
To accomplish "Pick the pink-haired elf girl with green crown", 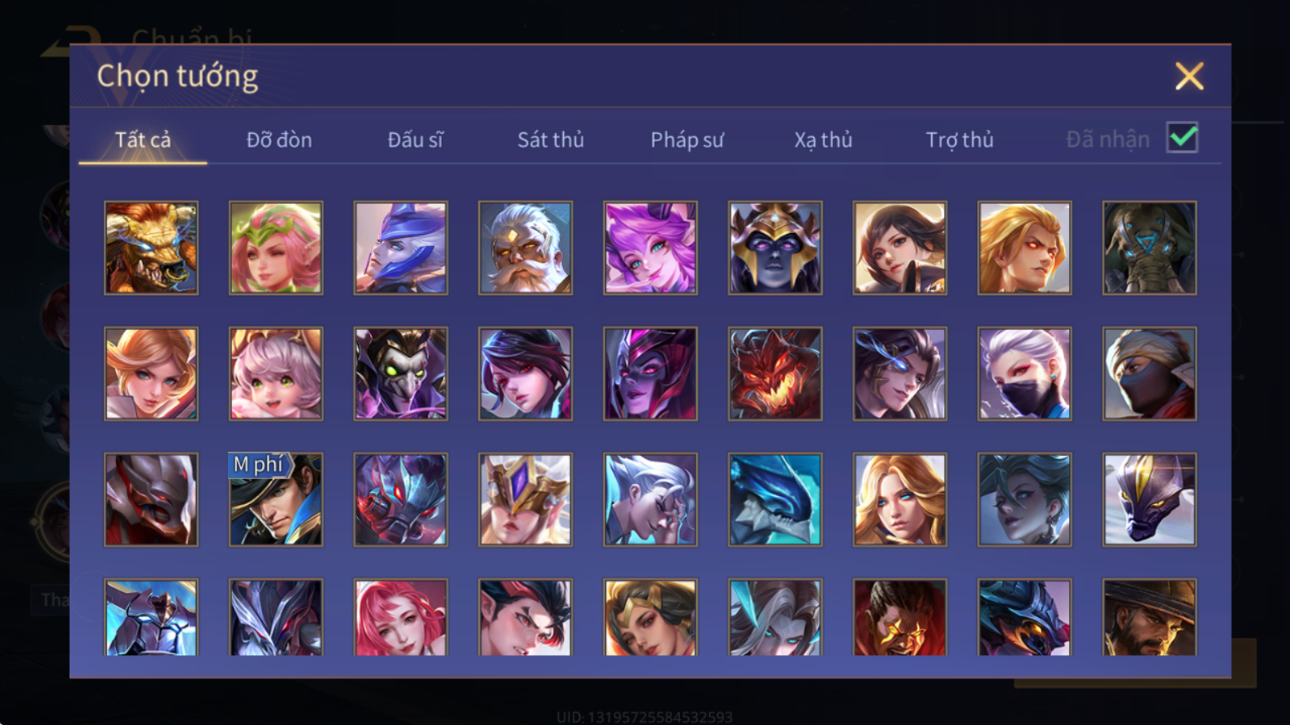I will (x=276, y=248).
